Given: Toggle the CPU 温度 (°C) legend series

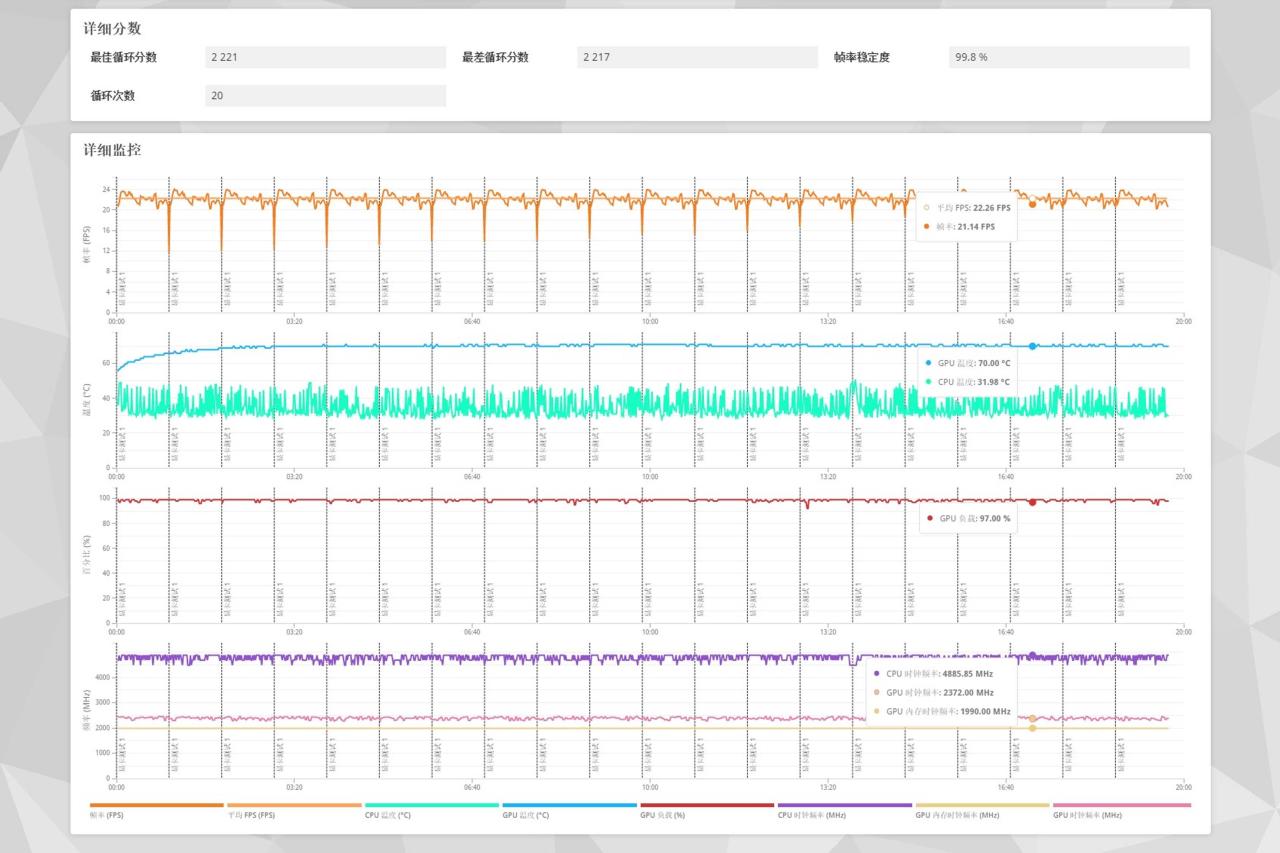Looking at the screenshot, I should (x=431, y=811).
